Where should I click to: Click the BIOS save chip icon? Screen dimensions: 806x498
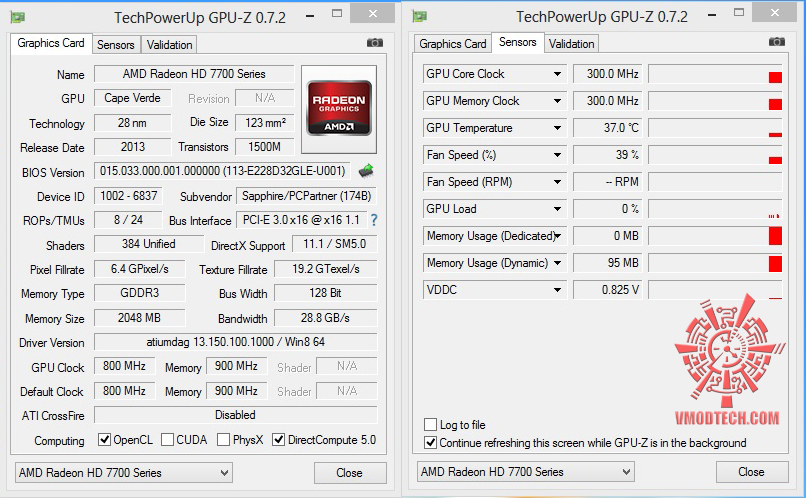tap(366, 171)
